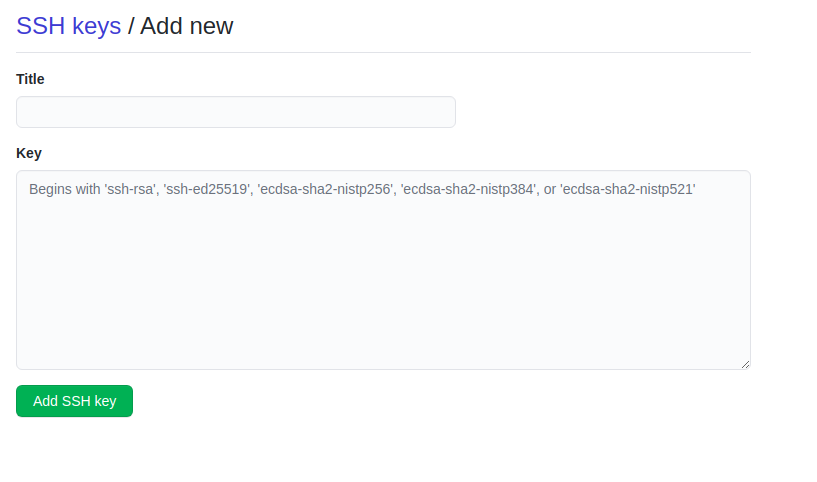This screenshot has height=482, width=817.
Task: Click inside the large public key box
Action: click(x=383, y=280)
